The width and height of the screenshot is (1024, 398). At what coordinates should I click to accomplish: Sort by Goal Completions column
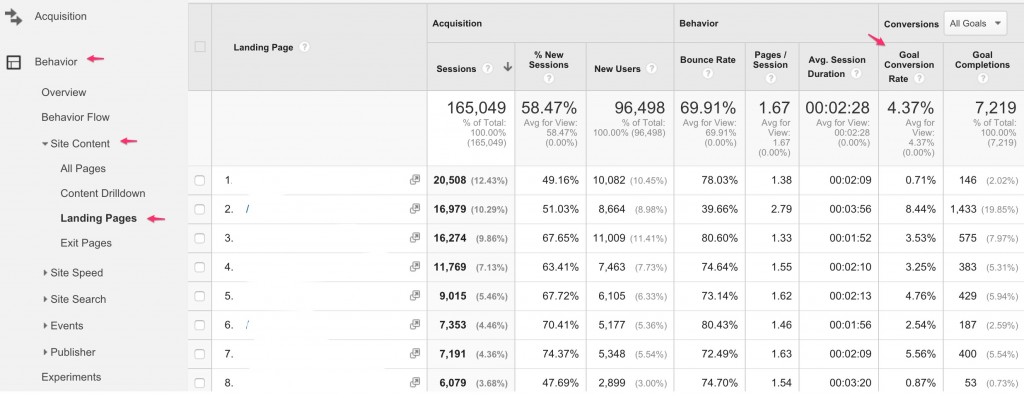[x=982, y=59]
